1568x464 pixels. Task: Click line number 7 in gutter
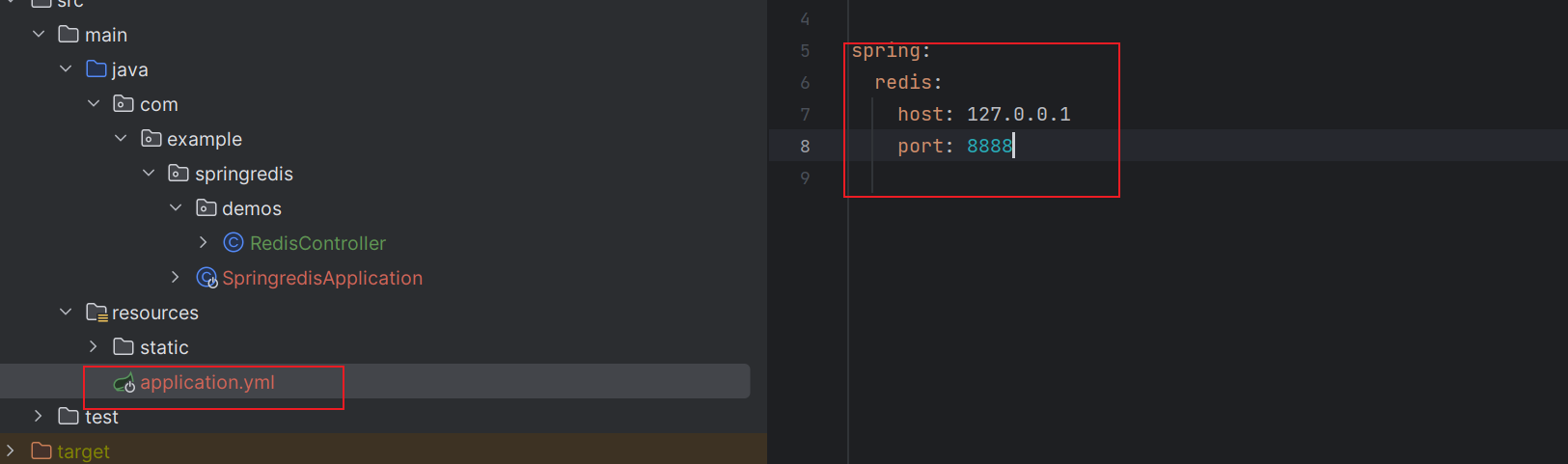805,115
